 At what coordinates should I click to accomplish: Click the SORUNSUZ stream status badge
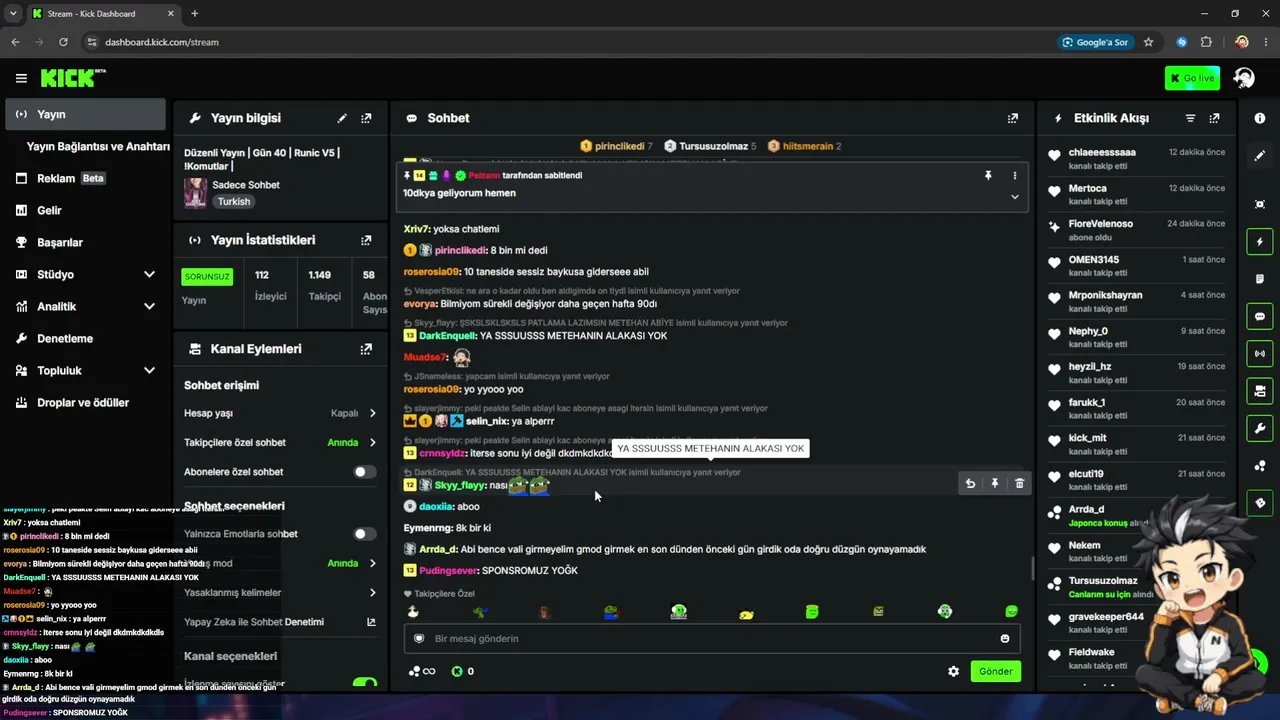207,276
